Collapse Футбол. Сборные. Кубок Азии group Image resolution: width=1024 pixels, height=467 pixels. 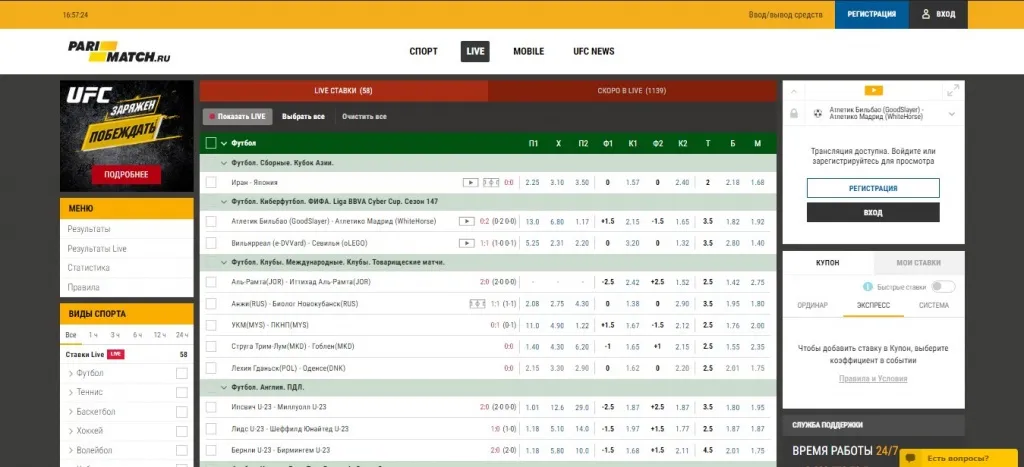224,163
